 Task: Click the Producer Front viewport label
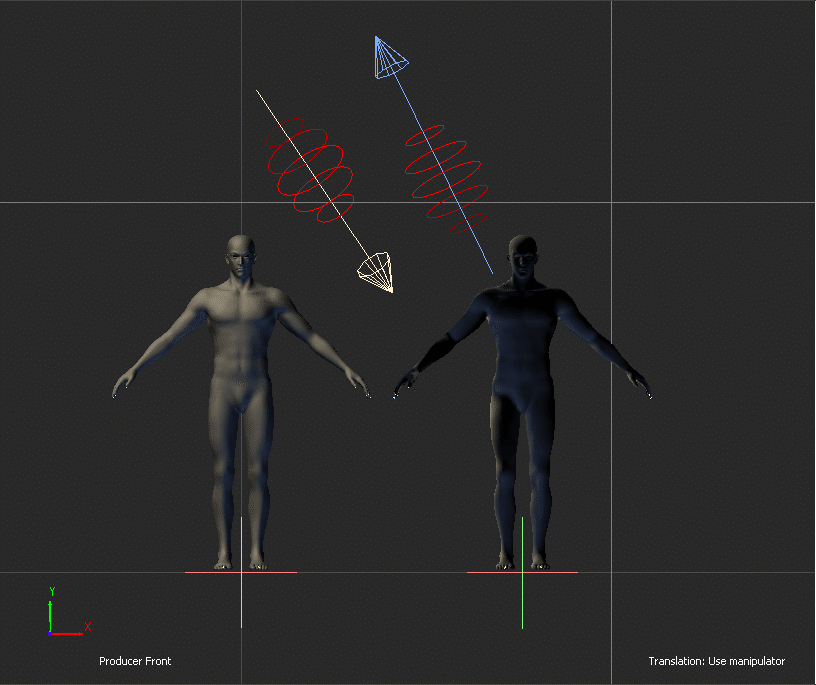coord(134,661)
